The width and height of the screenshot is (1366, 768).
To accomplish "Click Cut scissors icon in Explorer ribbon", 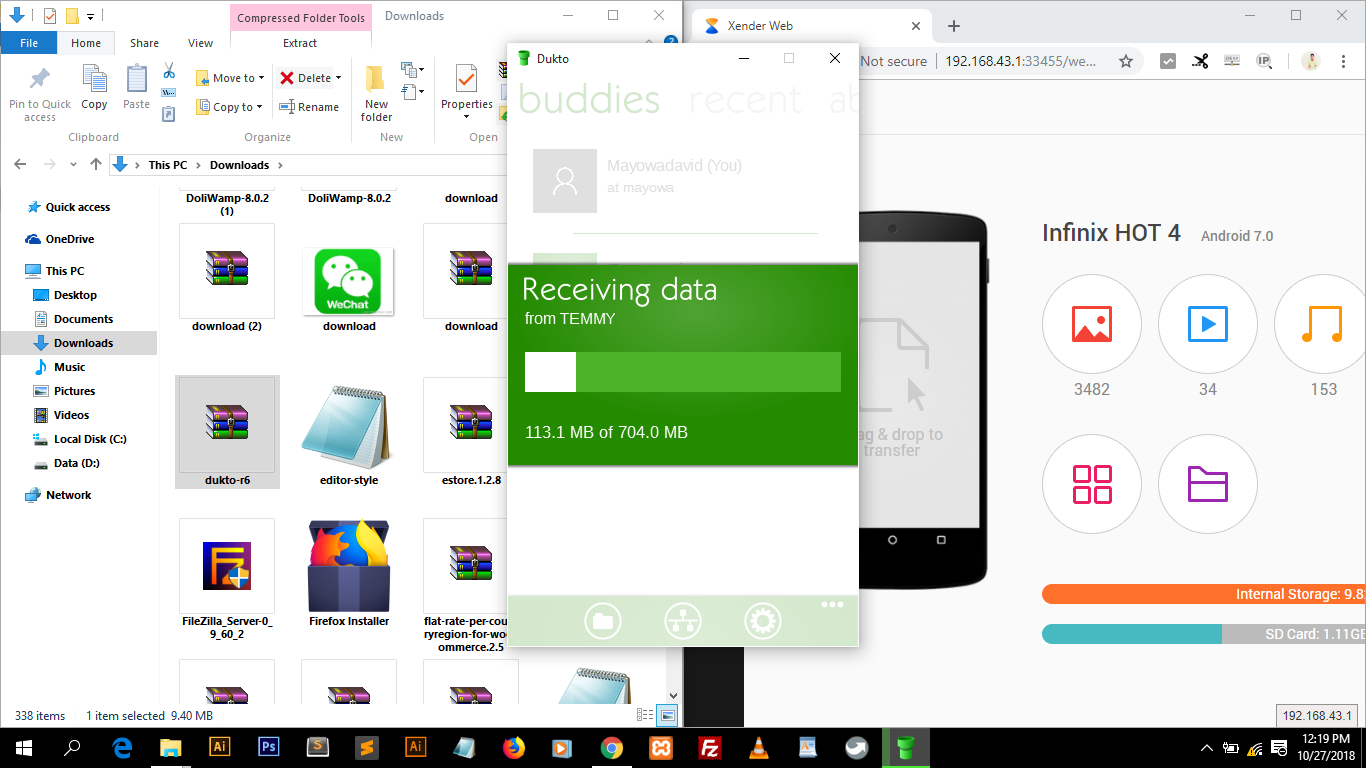I will tap(169, 72).
